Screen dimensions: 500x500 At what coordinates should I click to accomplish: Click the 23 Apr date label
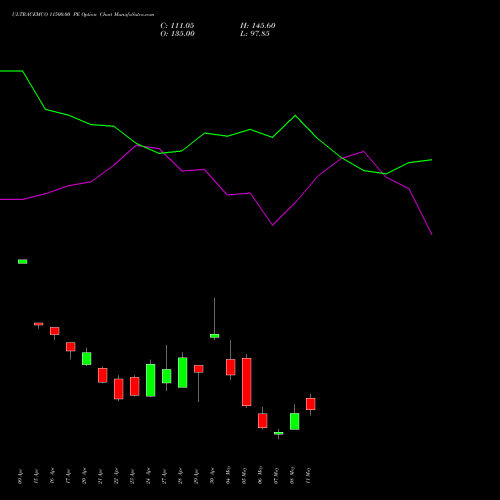click(132, 476)
